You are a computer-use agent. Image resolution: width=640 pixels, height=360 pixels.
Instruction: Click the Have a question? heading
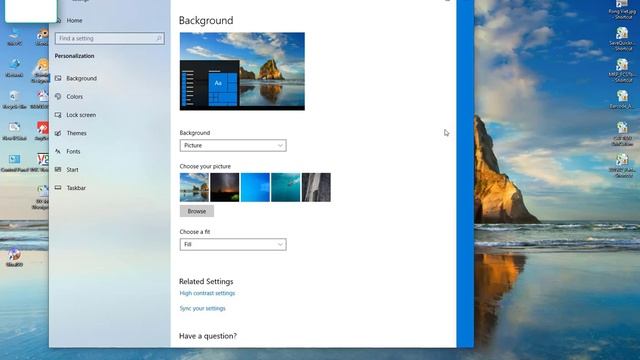pyautogui.click(x=208, y=336)
